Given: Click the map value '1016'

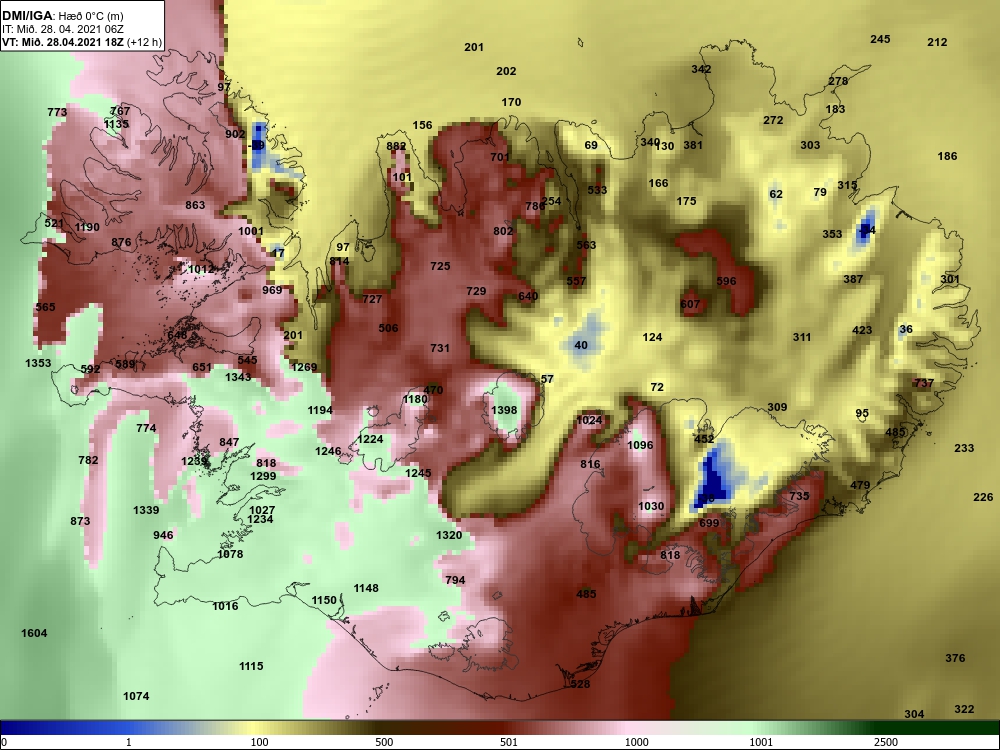Looking at the screenshot, I should tap(225, 607).
